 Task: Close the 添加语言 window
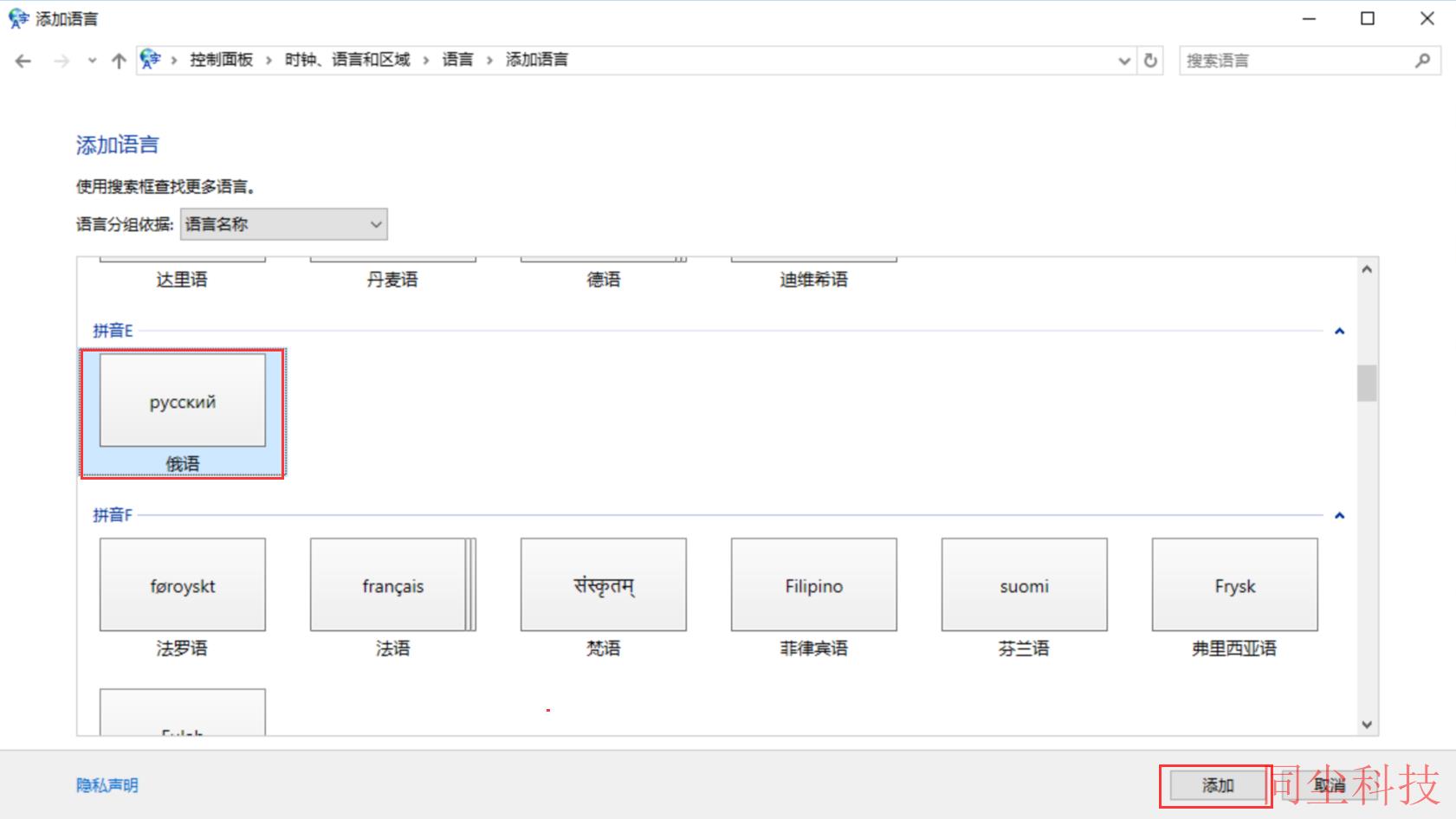coord(1427,18)
